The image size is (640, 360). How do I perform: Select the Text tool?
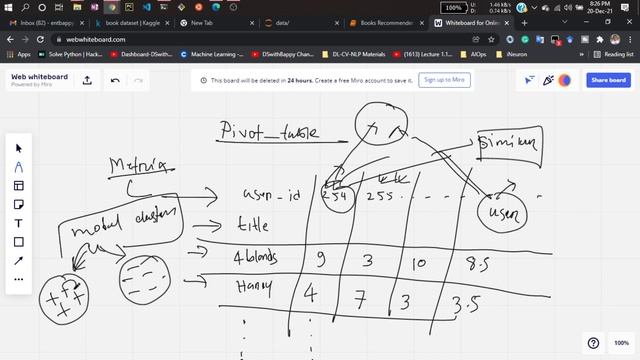[x=18, y=223]
